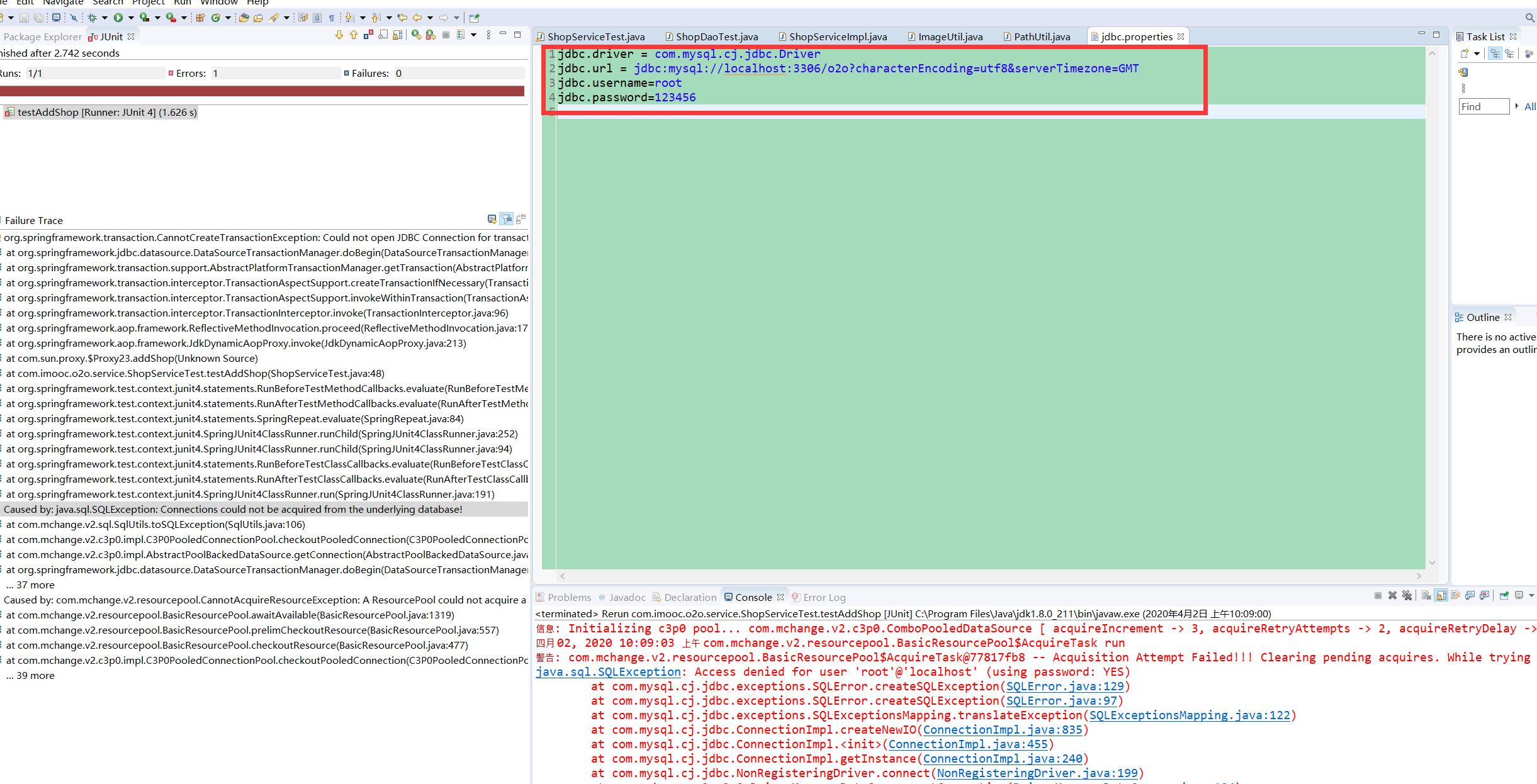Image resolution: width=1537 pixels, height=784 pixels.
Task: Open the JUnit Test Run History dropdown arrow
Action: [x=474, y=35]
